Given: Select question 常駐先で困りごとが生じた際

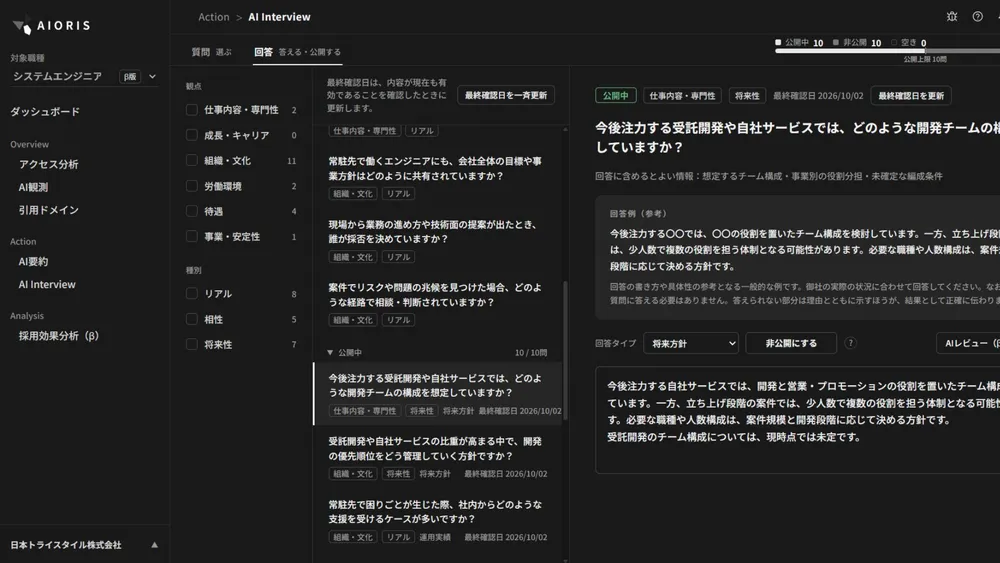Looking at the screenshot, I should (x=438, y=520).
